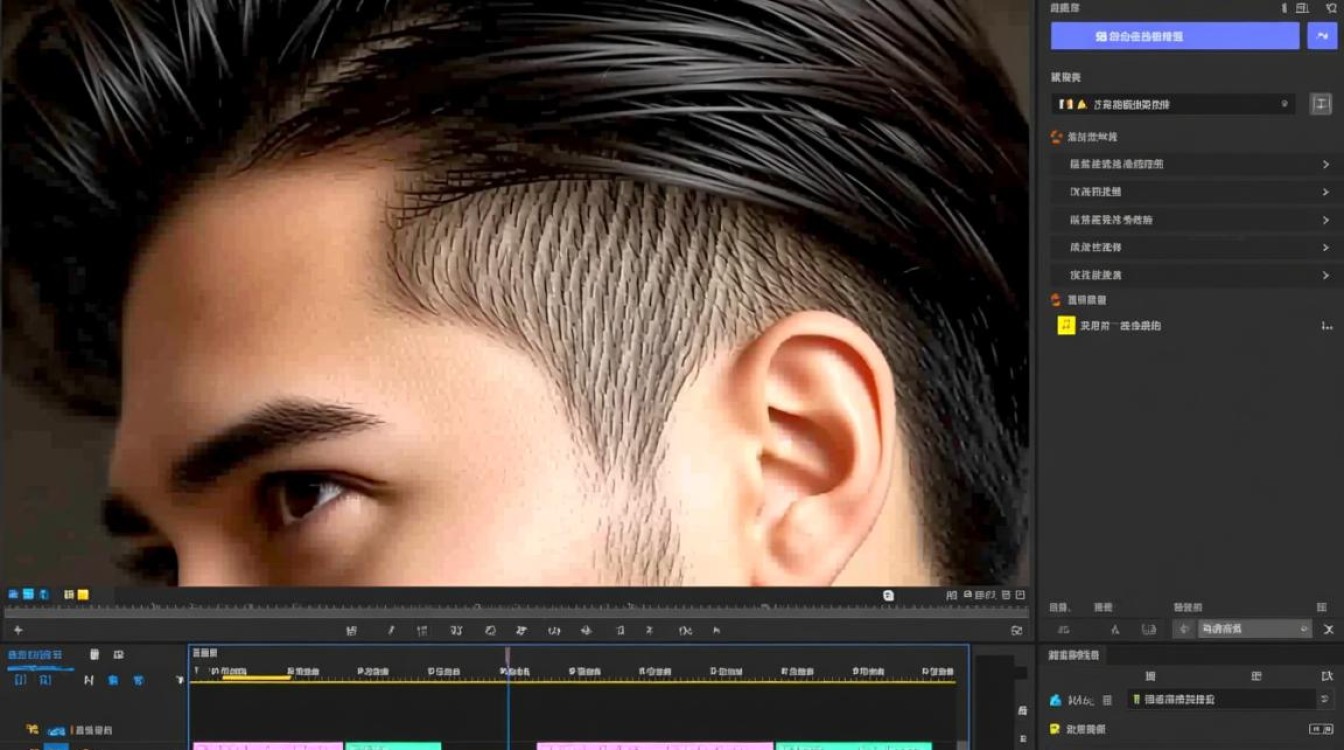Click the yellow music note icon
1344x750 pixels.
coord(1066,325)
